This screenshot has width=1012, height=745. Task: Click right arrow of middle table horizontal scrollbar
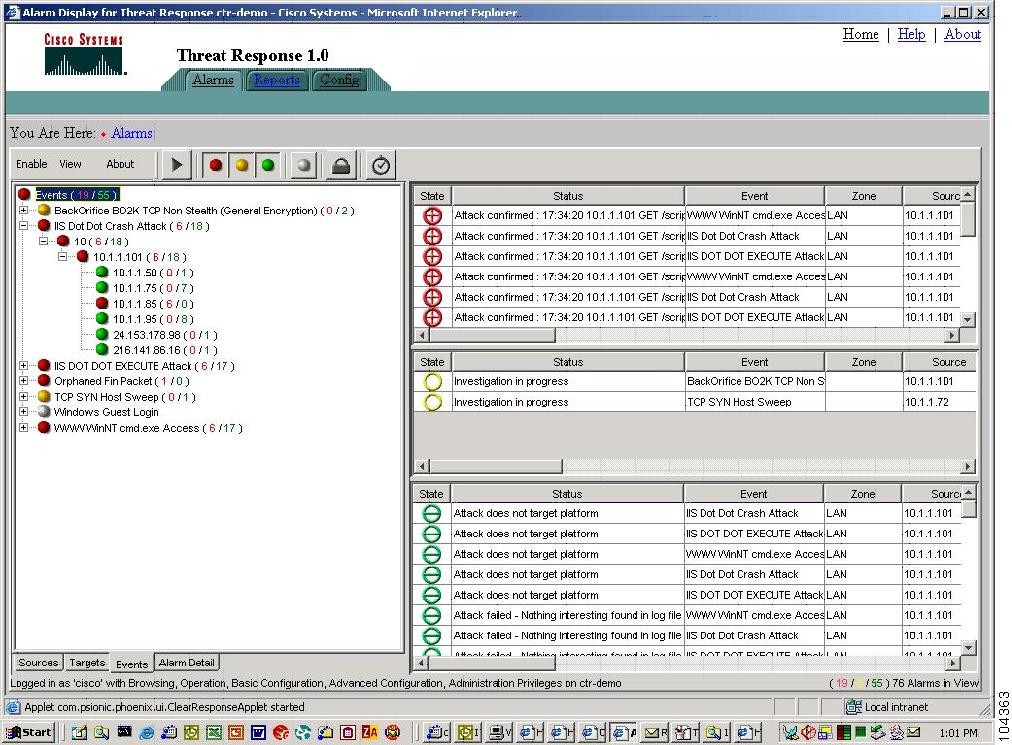967,466
